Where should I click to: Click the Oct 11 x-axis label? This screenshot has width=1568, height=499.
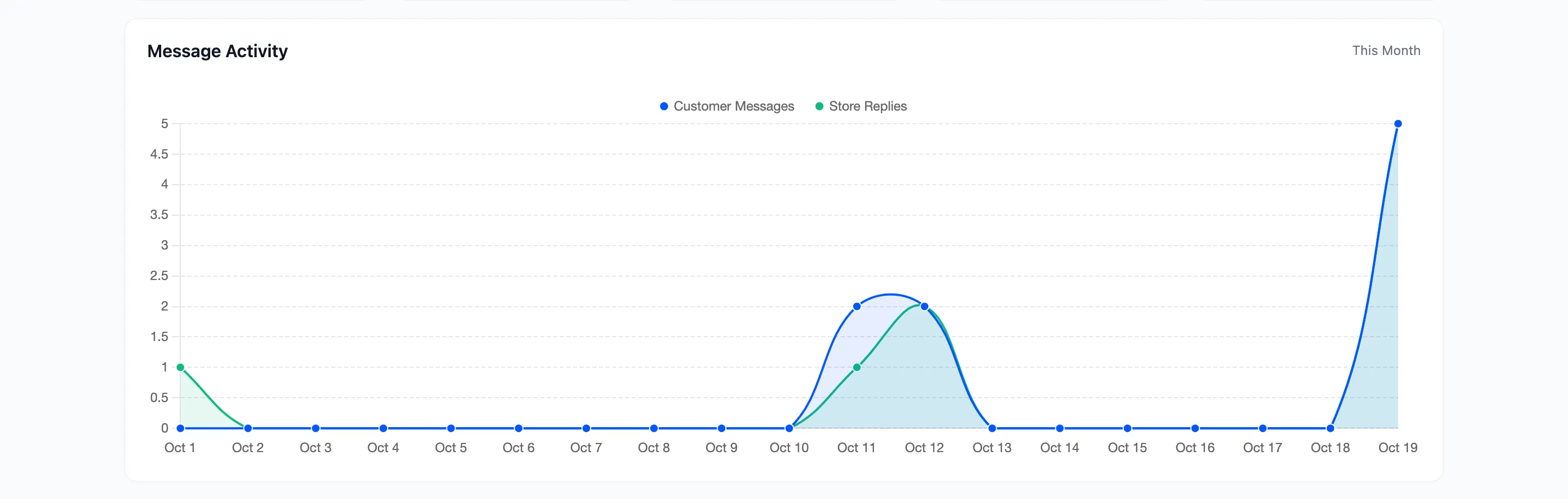click(x=856, y=448)
